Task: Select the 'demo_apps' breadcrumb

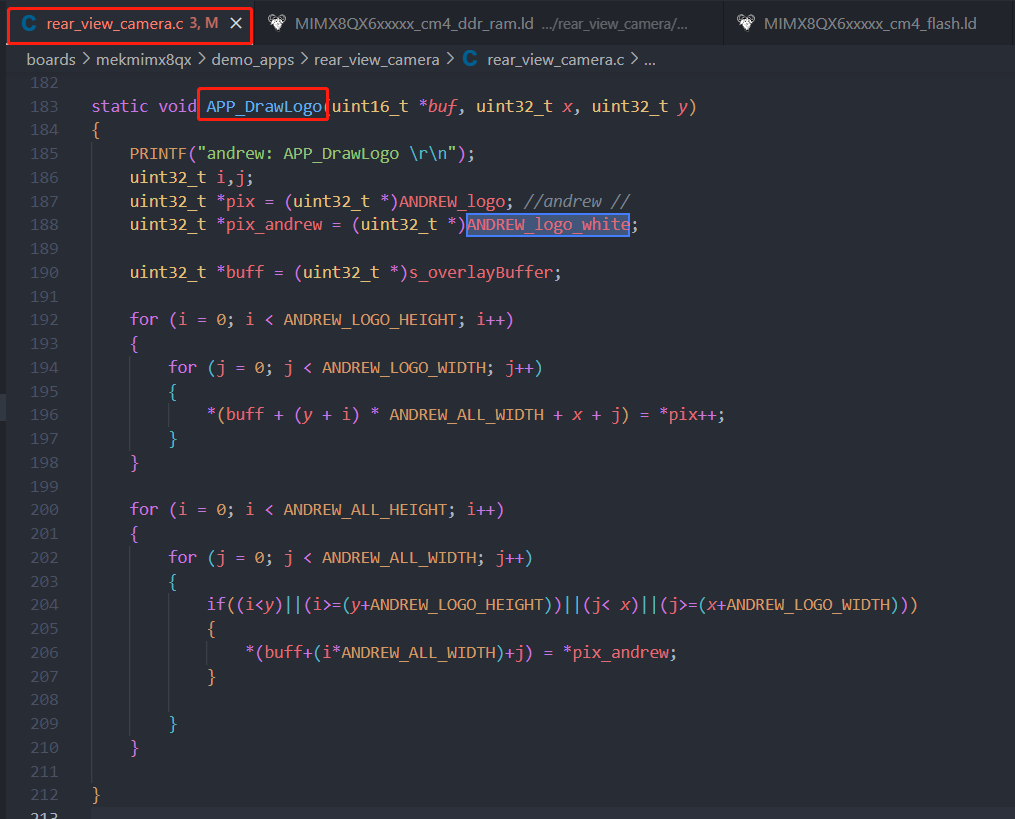Action: click(252, 60)
